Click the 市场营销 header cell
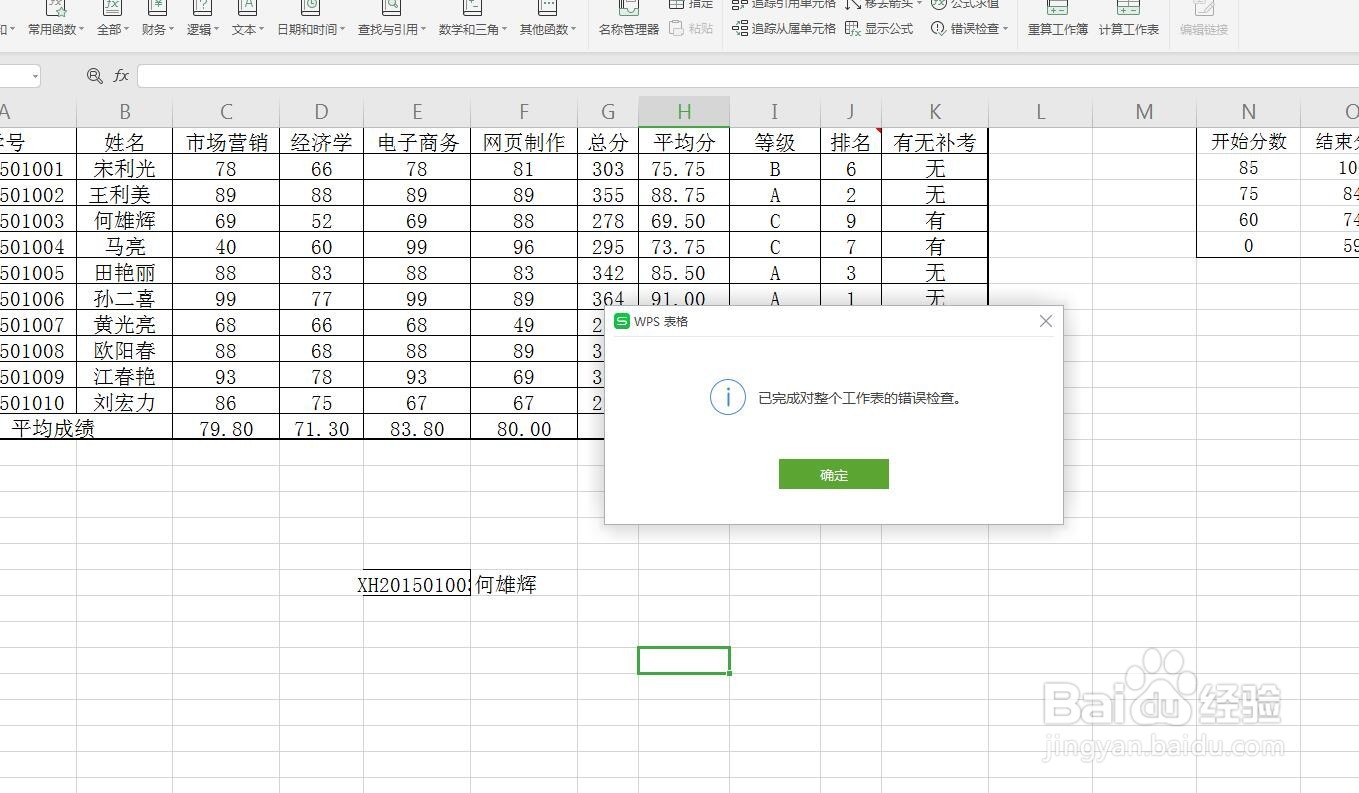1359x793 pixels. 226,142
